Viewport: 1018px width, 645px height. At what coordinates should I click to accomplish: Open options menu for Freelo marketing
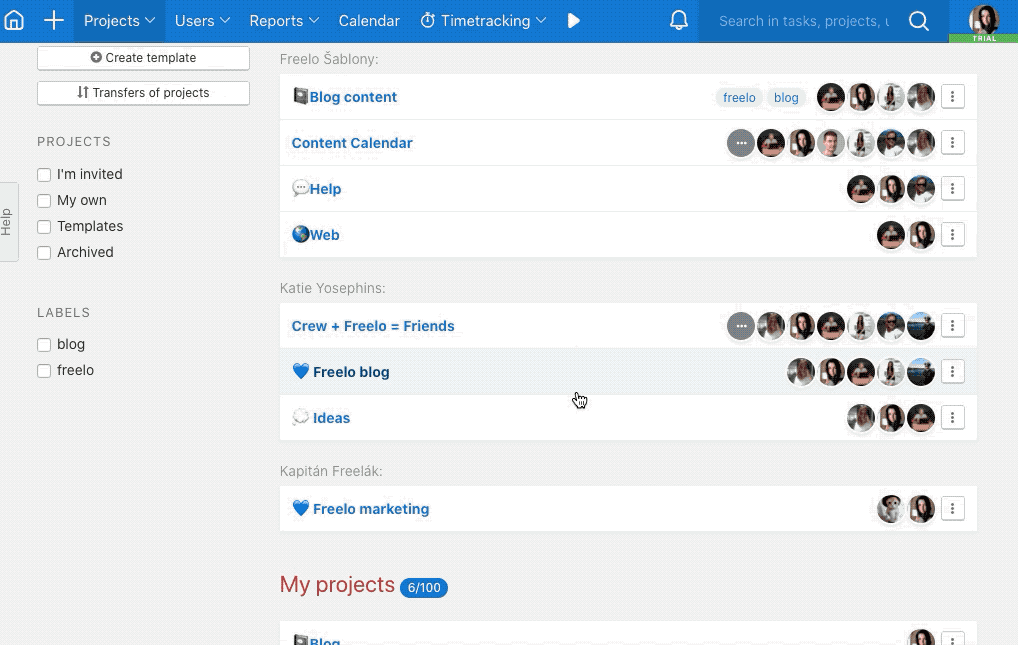952,509
